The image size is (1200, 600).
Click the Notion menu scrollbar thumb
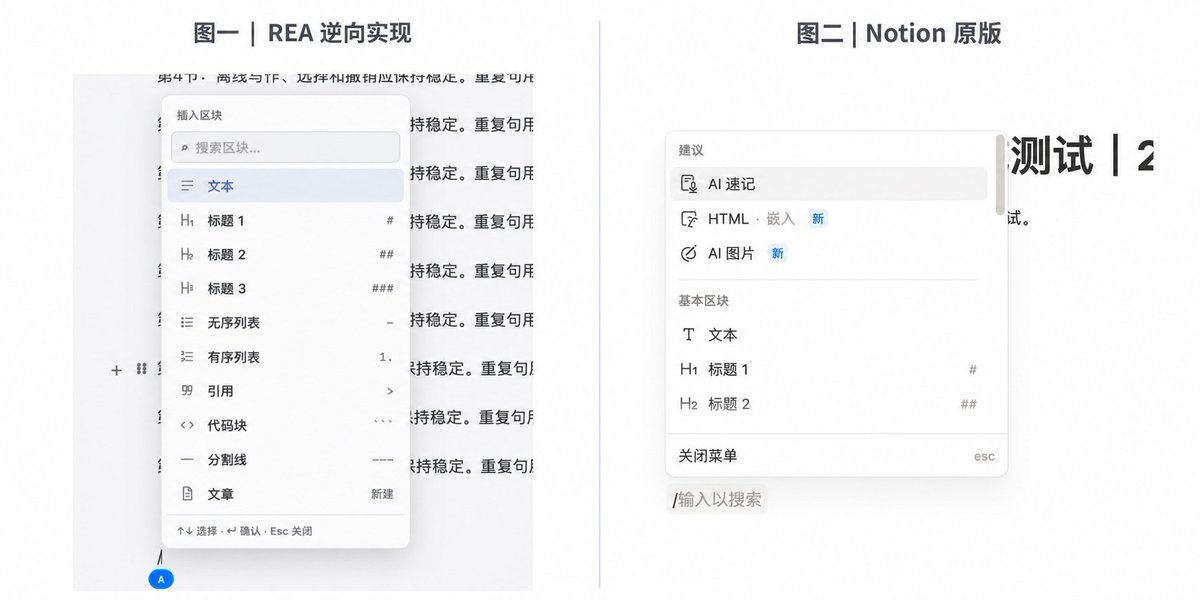tap(1000, 175)
